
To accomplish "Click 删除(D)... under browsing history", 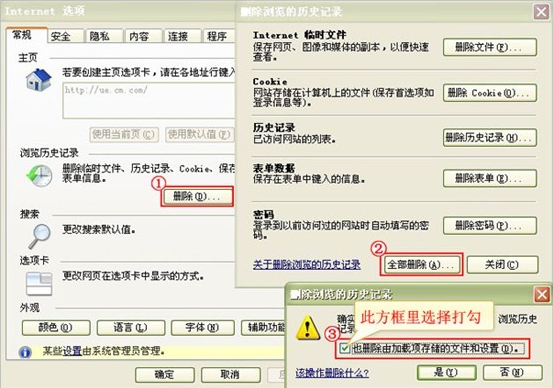I will pos(197,196).
